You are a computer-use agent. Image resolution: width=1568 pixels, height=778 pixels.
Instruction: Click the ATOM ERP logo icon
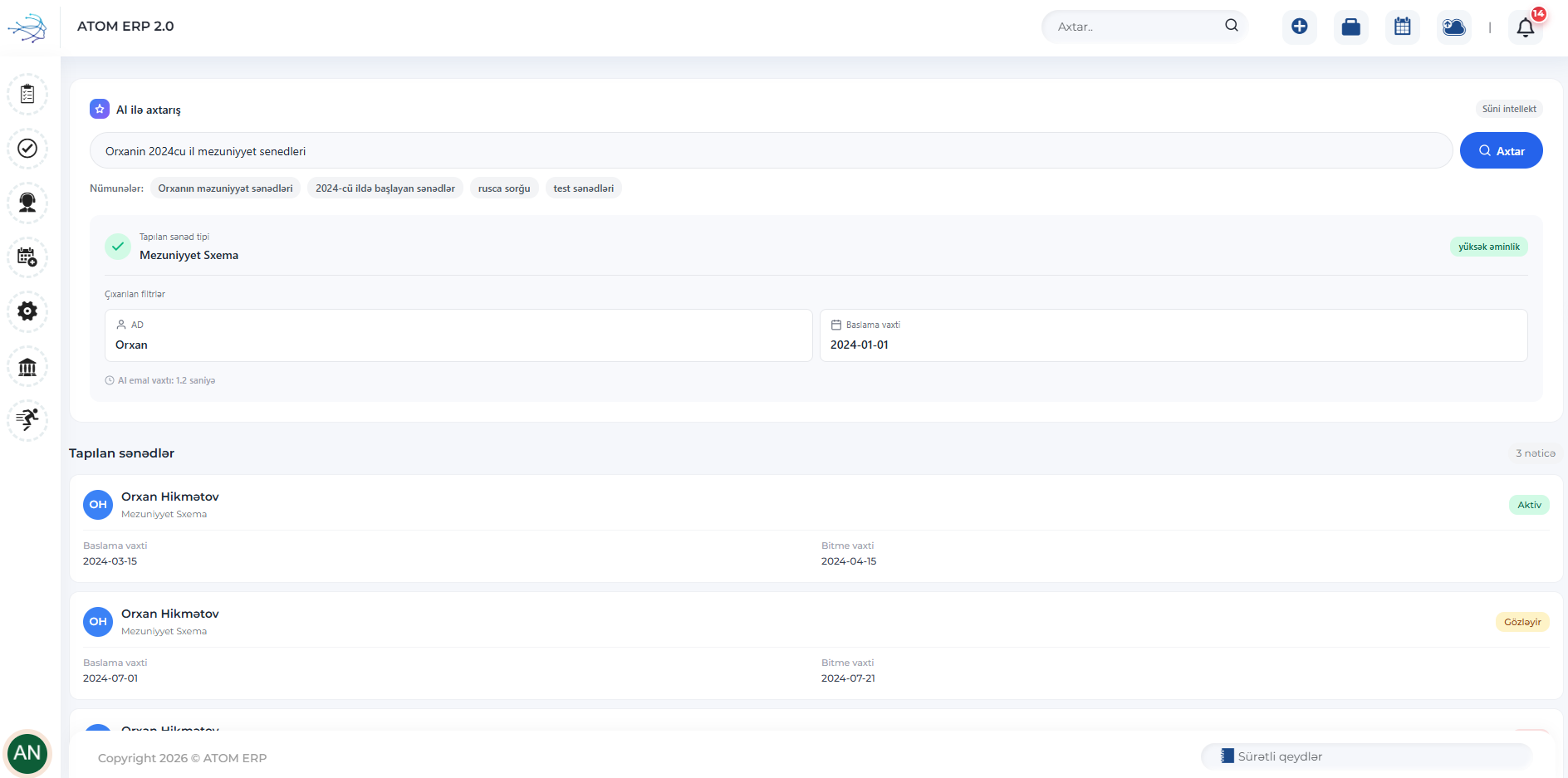[27, 27]
